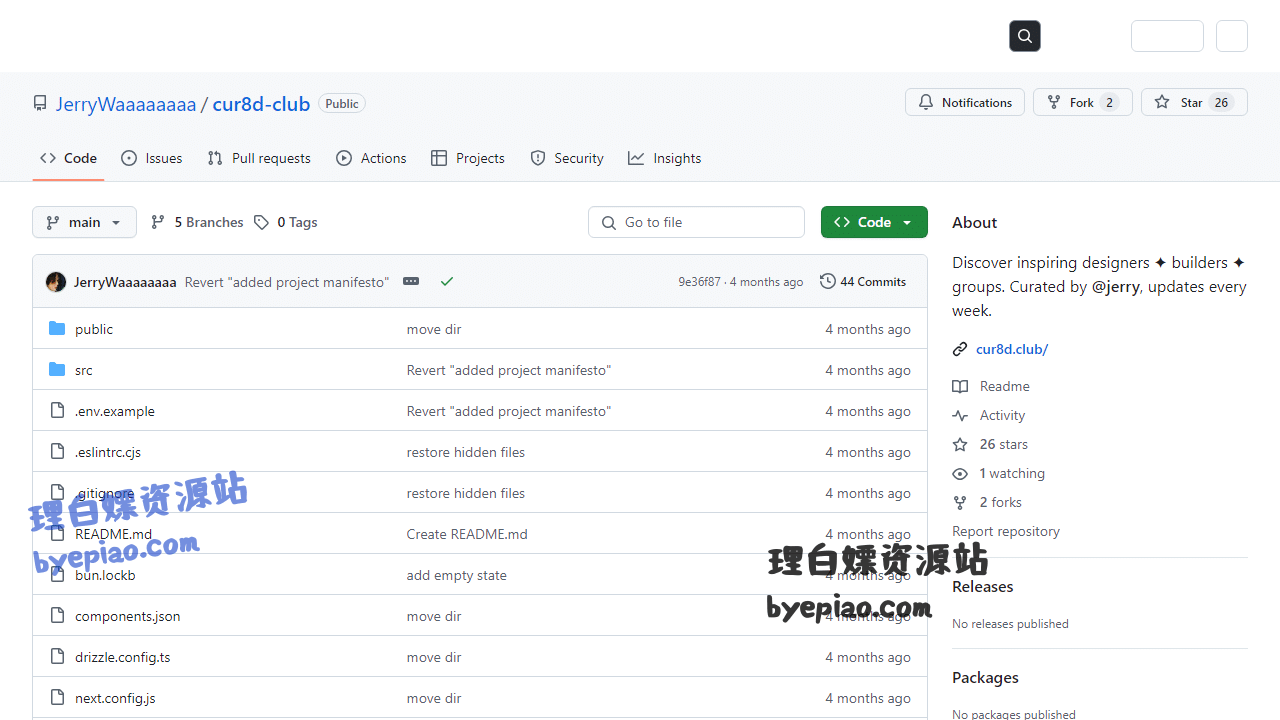Click the Activity pulse icon
Screen dimensions: 1280x720
(960, 415)
